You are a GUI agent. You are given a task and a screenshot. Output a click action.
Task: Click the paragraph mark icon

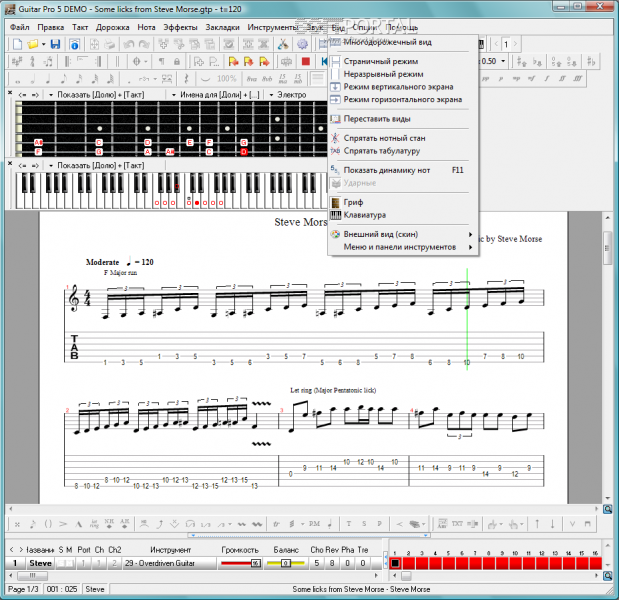click(161, 61)
